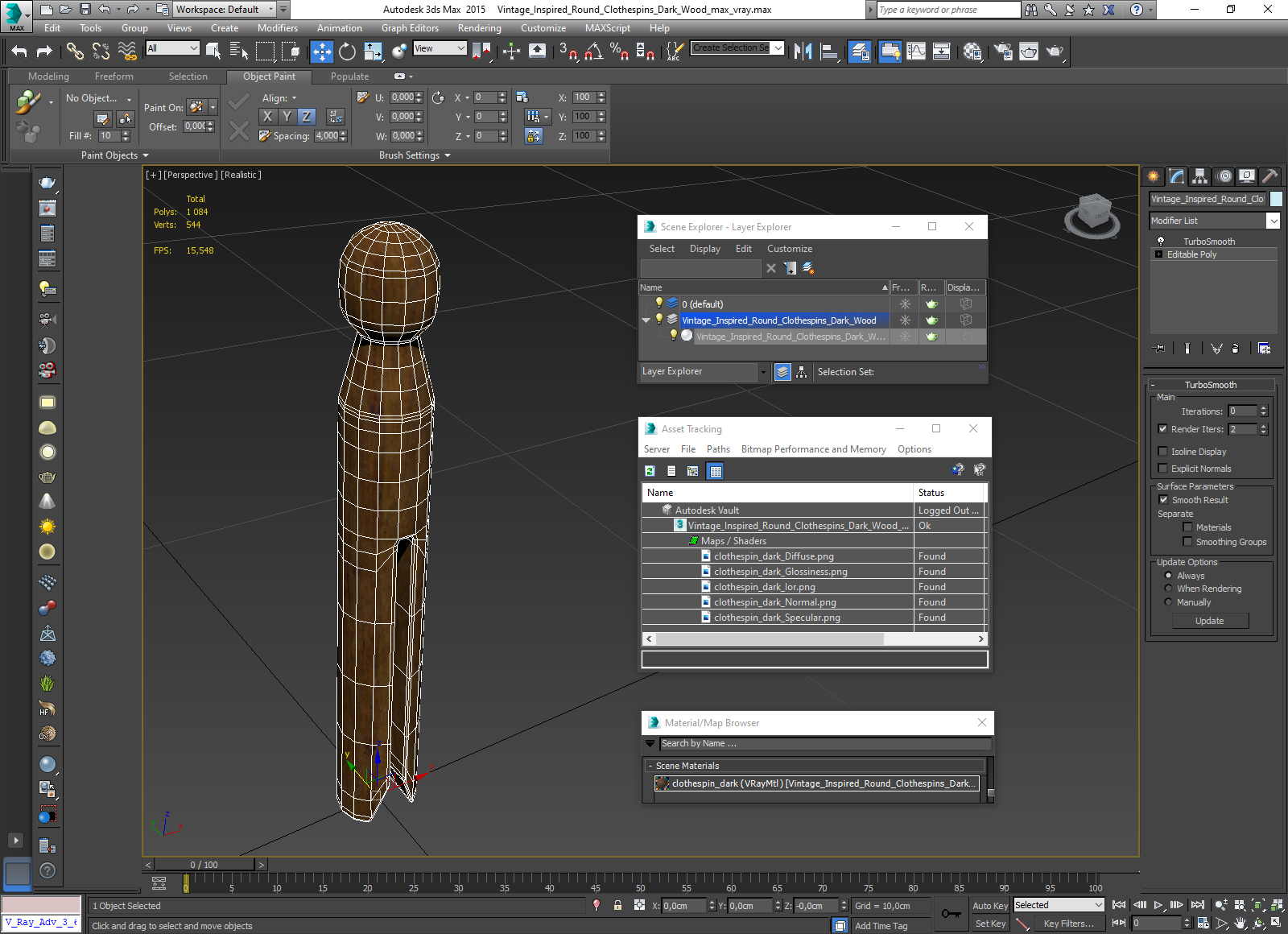Toggle the Render Iters checkbox
This screenshot has height=934, width=1288.
(1162, 429)
